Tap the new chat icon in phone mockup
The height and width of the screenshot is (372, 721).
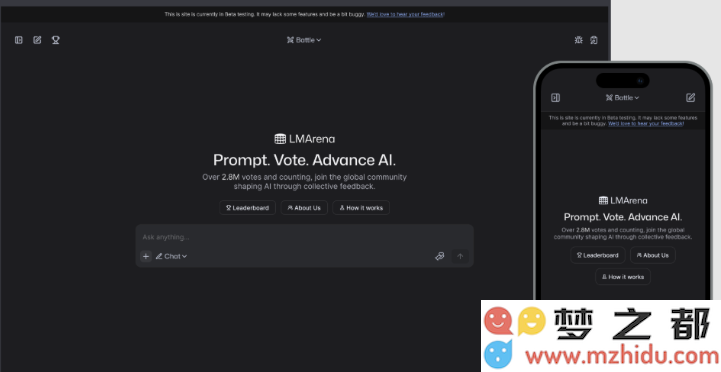click(x=690, y=97)
